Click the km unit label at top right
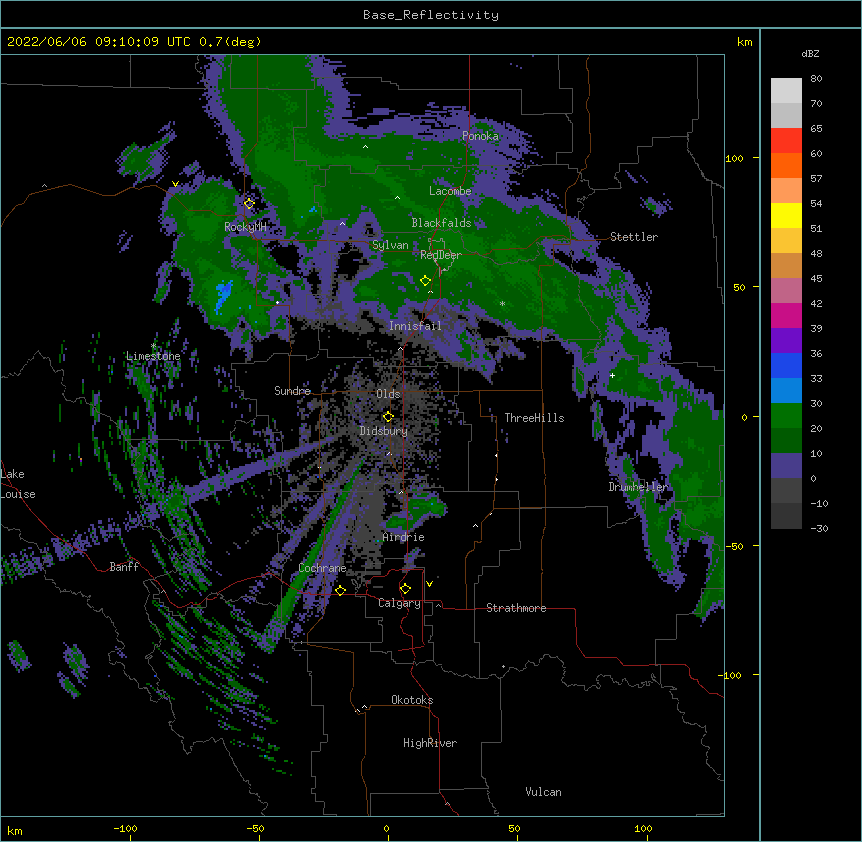The width and height of the screenshot is (862, 842). (x=744, y=42)
